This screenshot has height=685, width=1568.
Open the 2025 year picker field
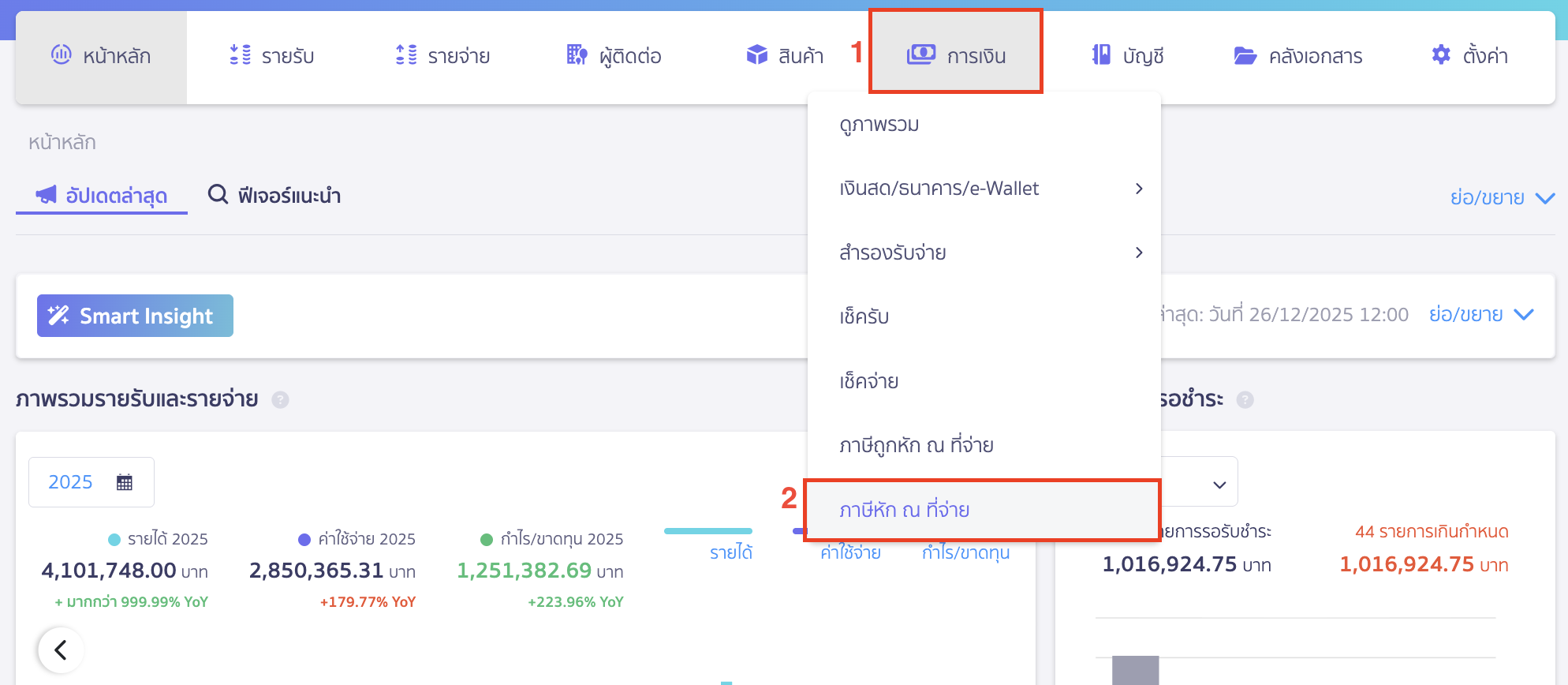point(91,482)
